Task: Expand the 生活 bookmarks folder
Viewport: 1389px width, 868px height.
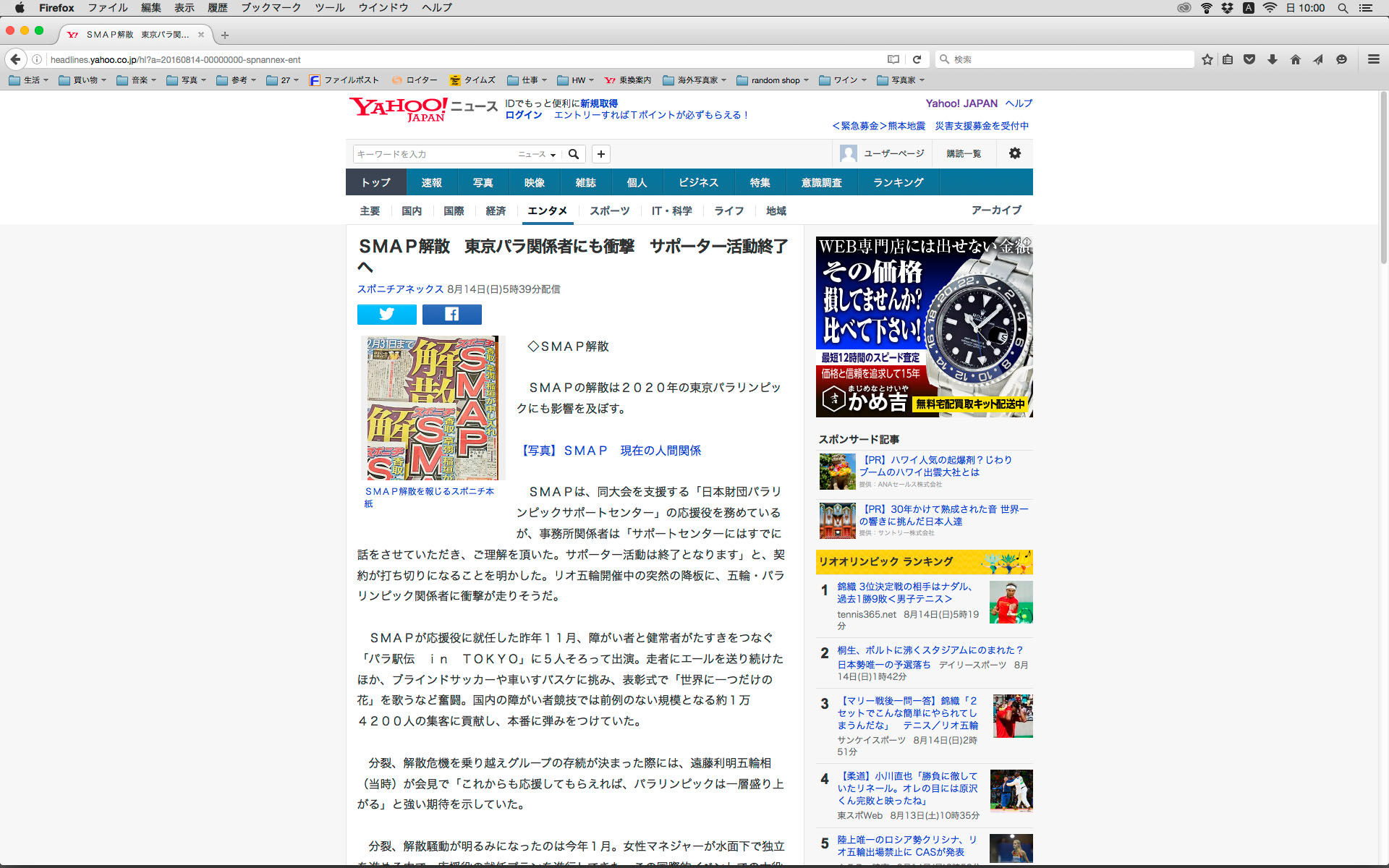Action: coord(29,80)
